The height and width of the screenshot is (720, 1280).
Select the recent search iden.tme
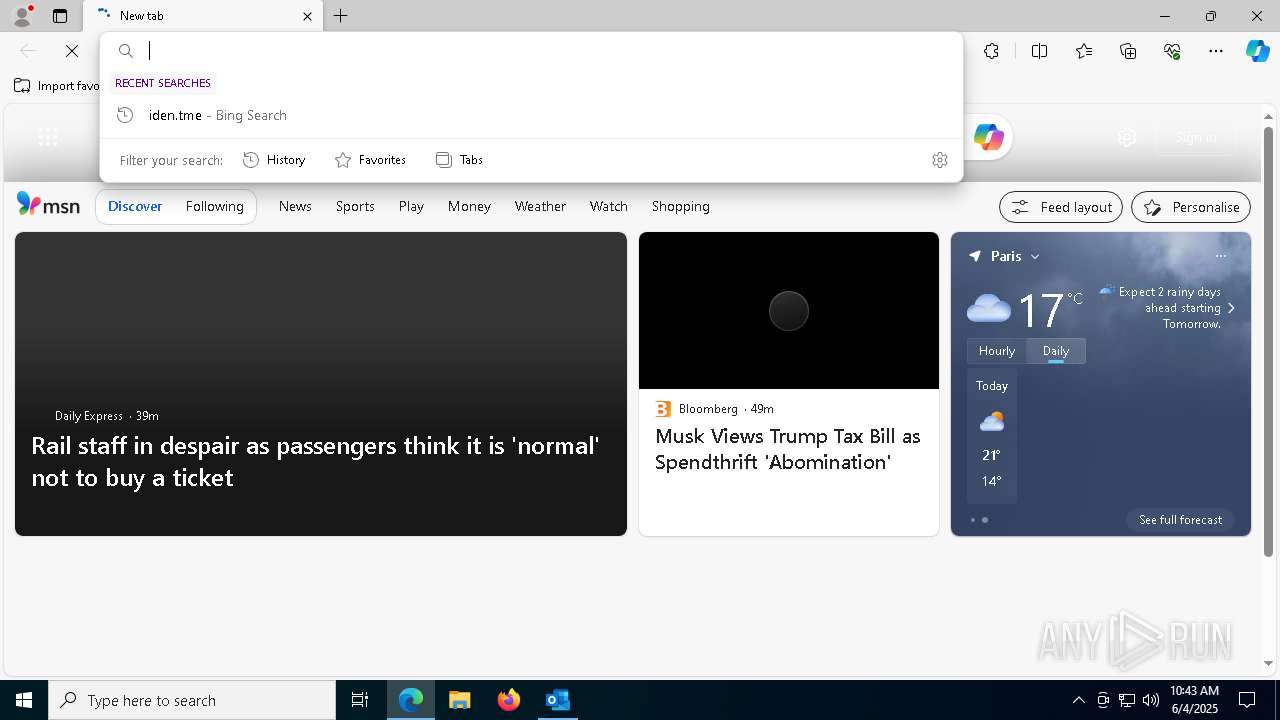point(531,115)
